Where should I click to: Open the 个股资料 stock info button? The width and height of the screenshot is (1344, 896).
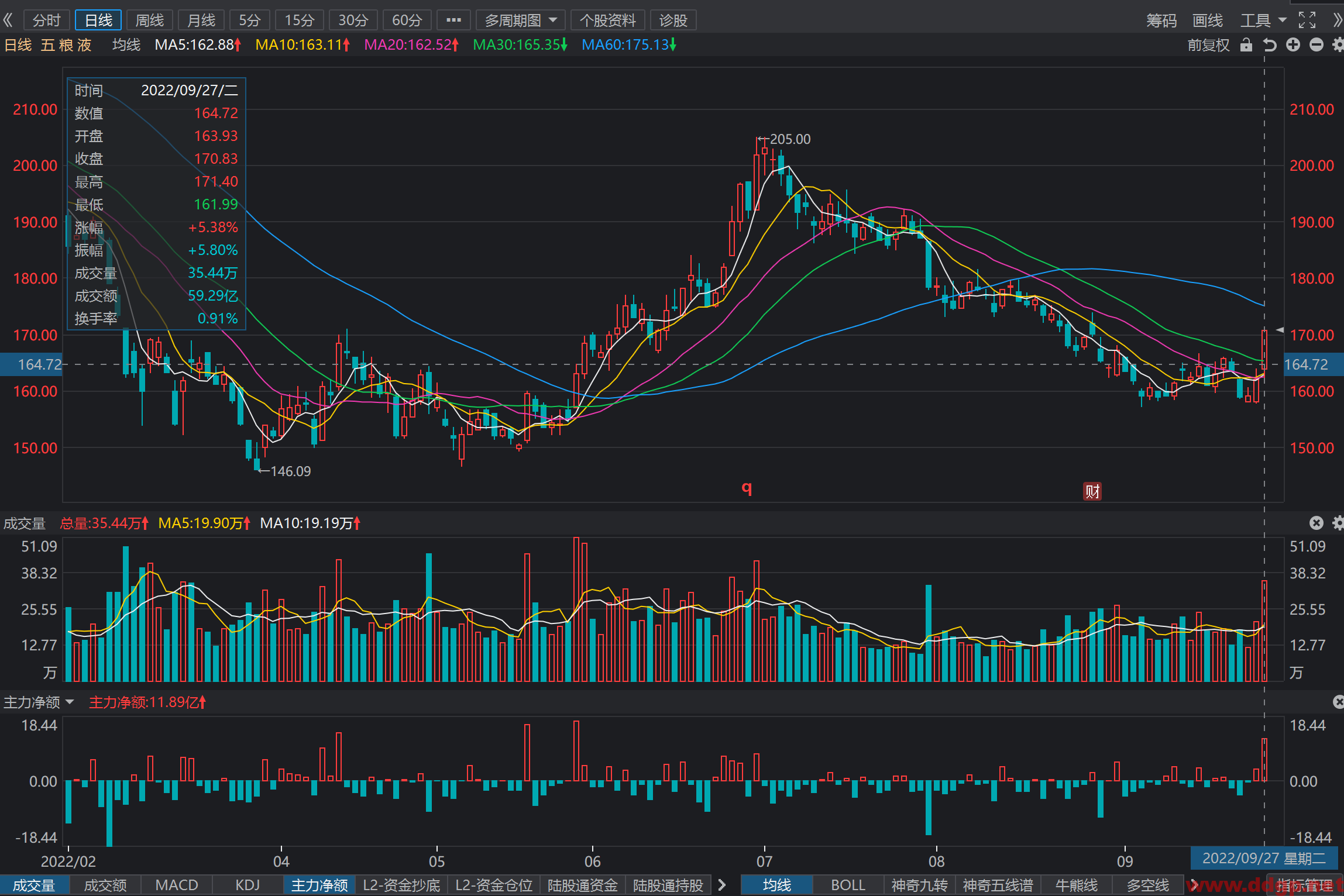tap(607, 20)
